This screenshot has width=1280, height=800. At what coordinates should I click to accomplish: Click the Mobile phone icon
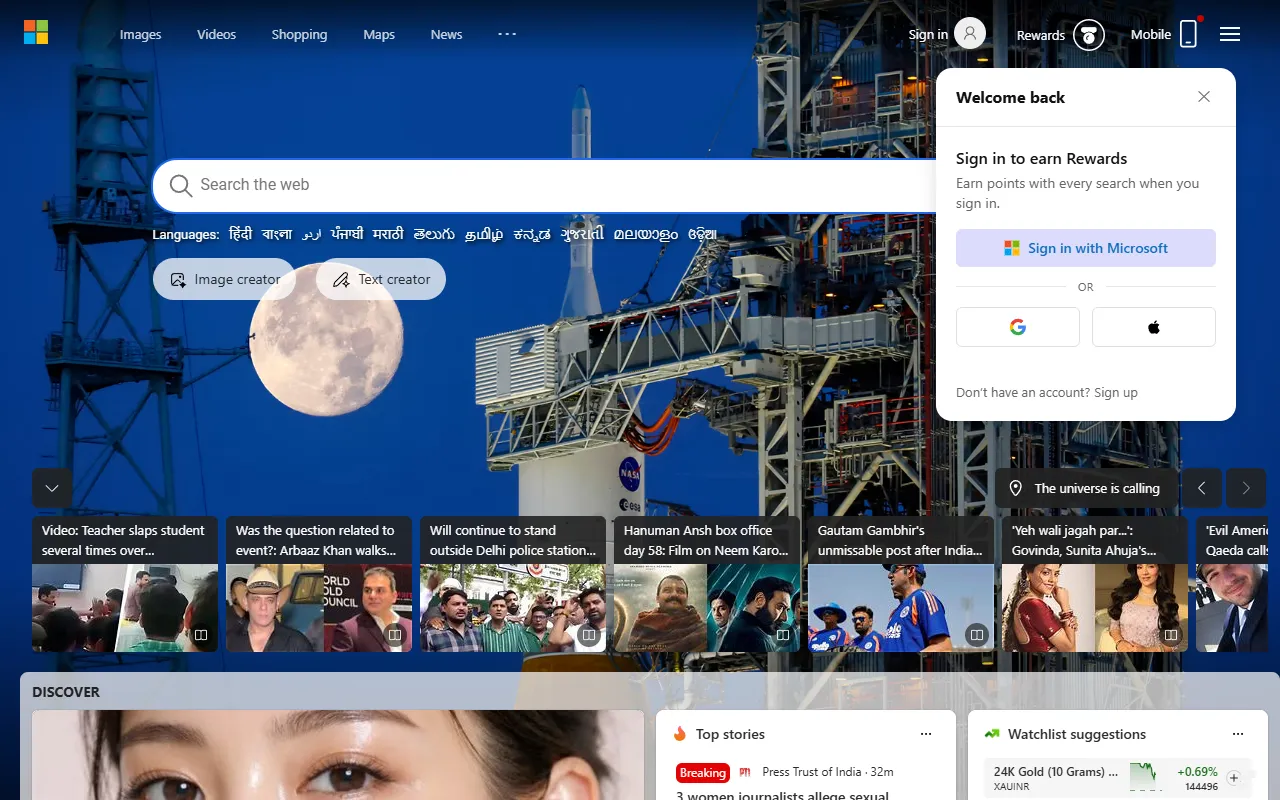pyautogui.click(x=1188, y=34)
